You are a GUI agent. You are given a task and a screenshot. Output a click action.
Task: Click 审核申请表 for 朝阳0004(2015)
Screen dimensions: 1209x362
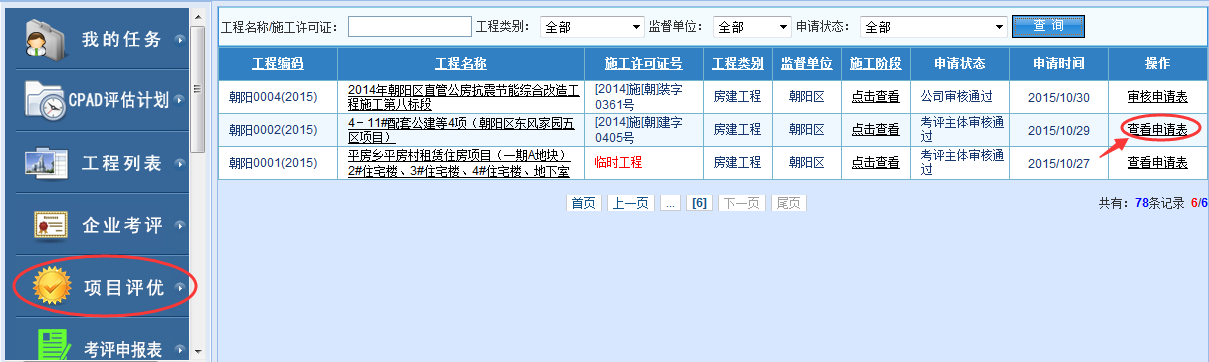click(x=1157, y=97)
